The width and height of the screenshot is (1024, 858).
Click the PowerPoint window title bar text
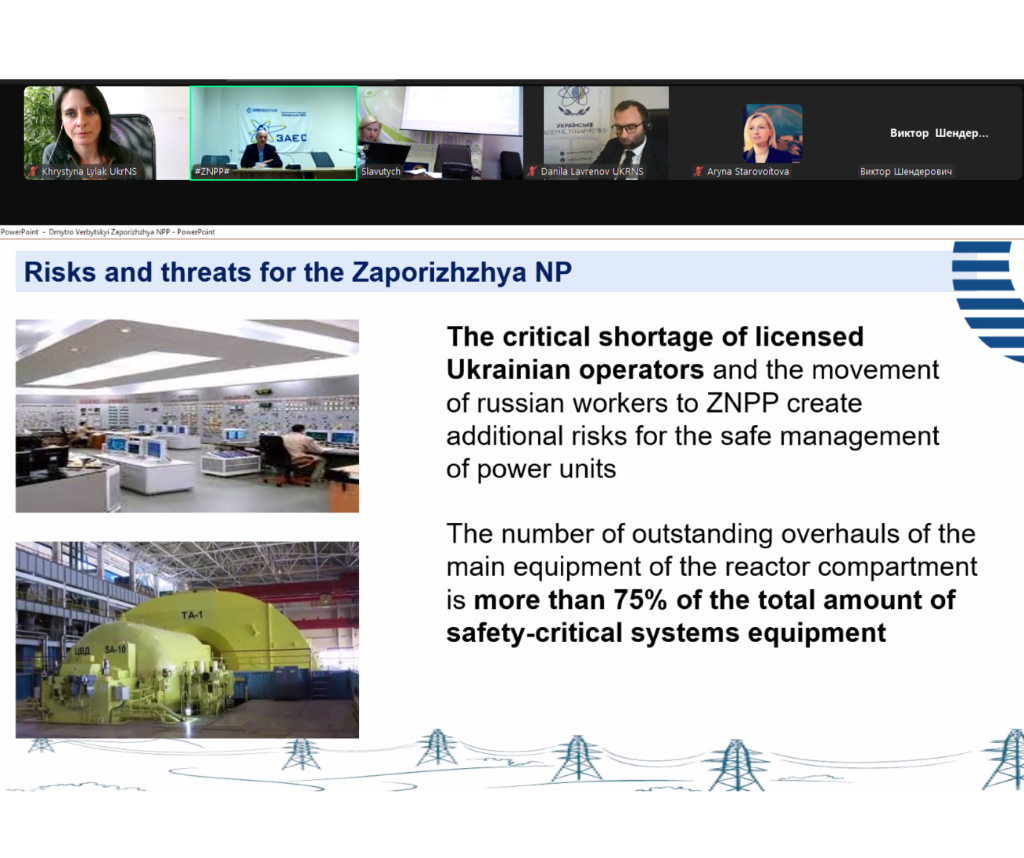coord(108,232)
